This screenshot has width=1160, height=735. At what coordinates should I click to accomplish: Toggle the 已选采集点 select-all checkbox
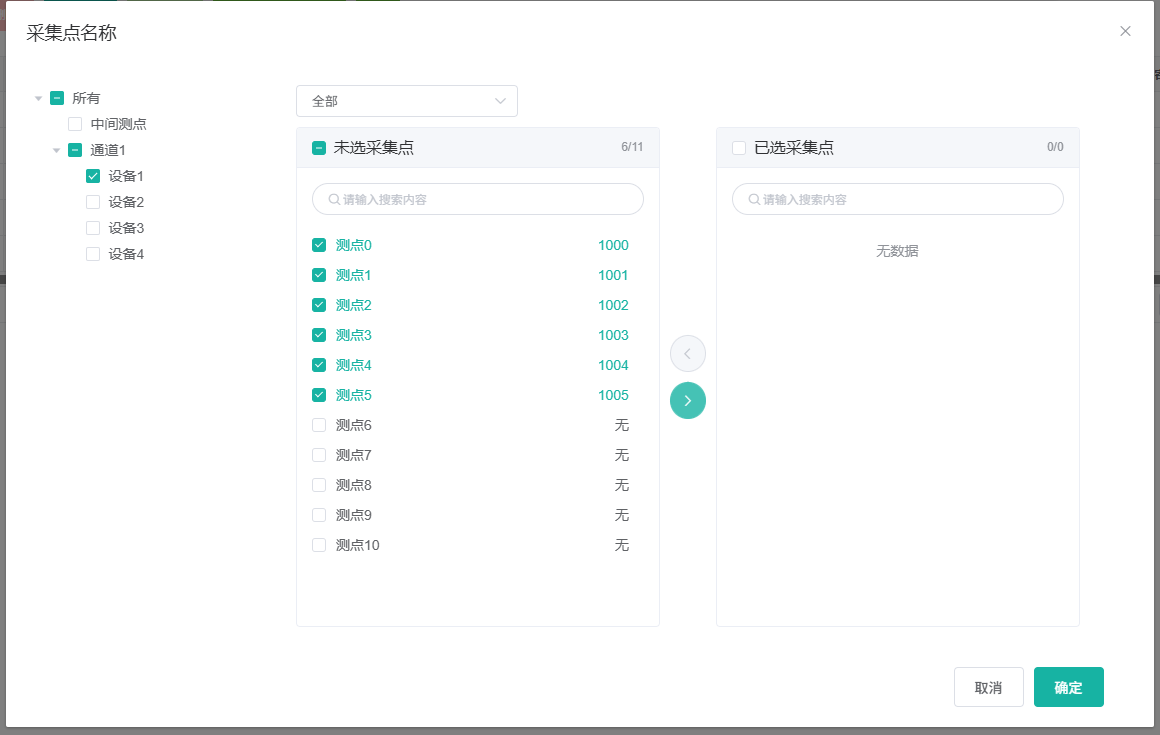(x=739, y=148)
